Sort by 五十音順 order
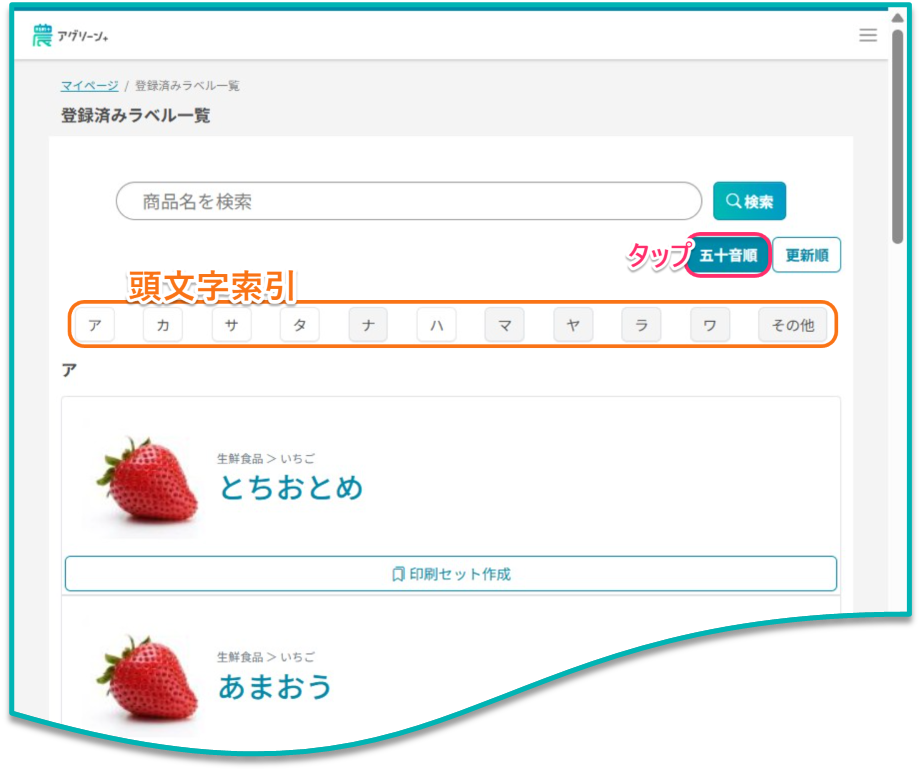921x771 pixels. [x=728, y=255]
